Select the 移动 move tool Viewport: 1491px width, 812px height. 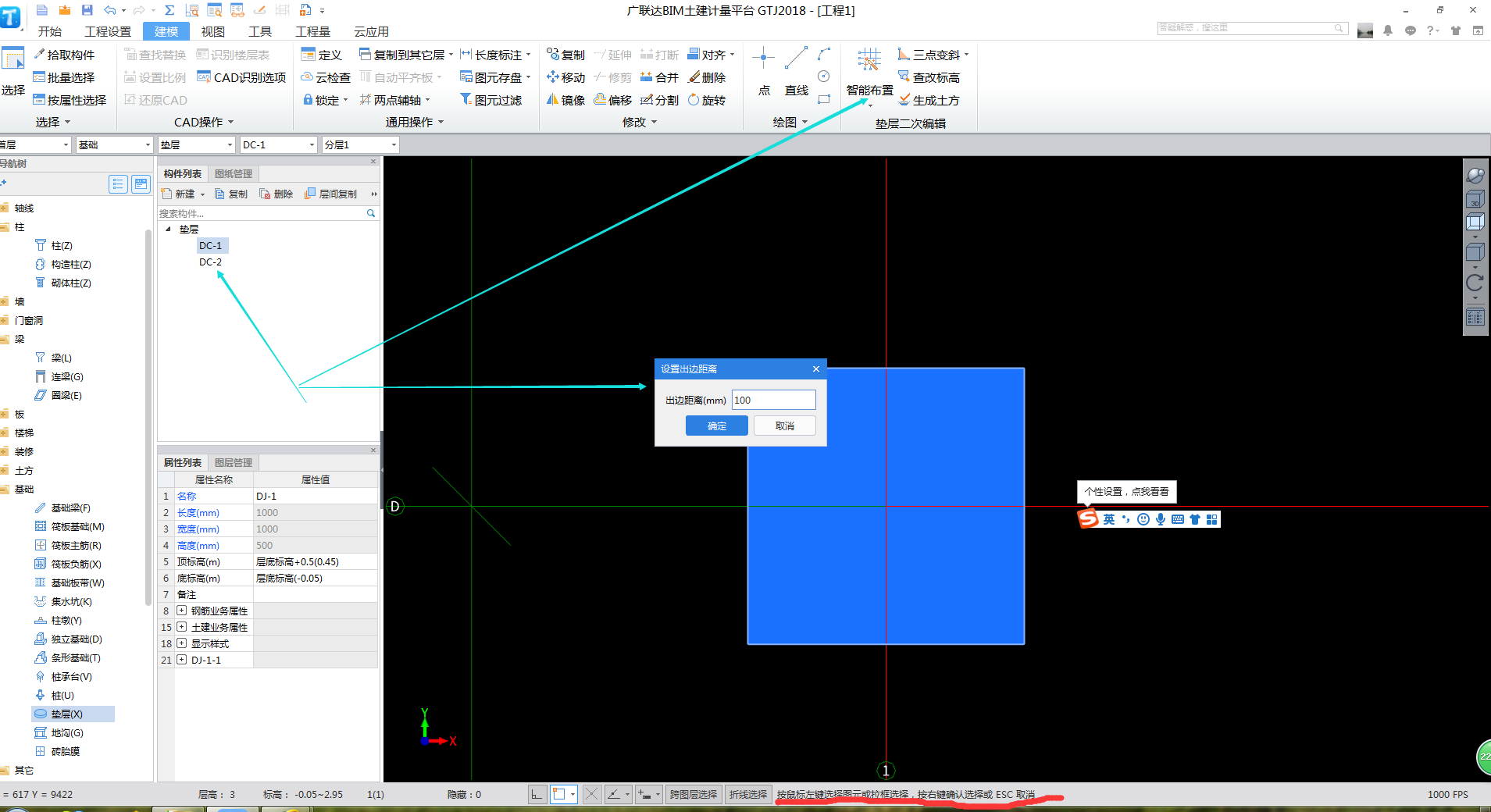click(x=566, y=77)
